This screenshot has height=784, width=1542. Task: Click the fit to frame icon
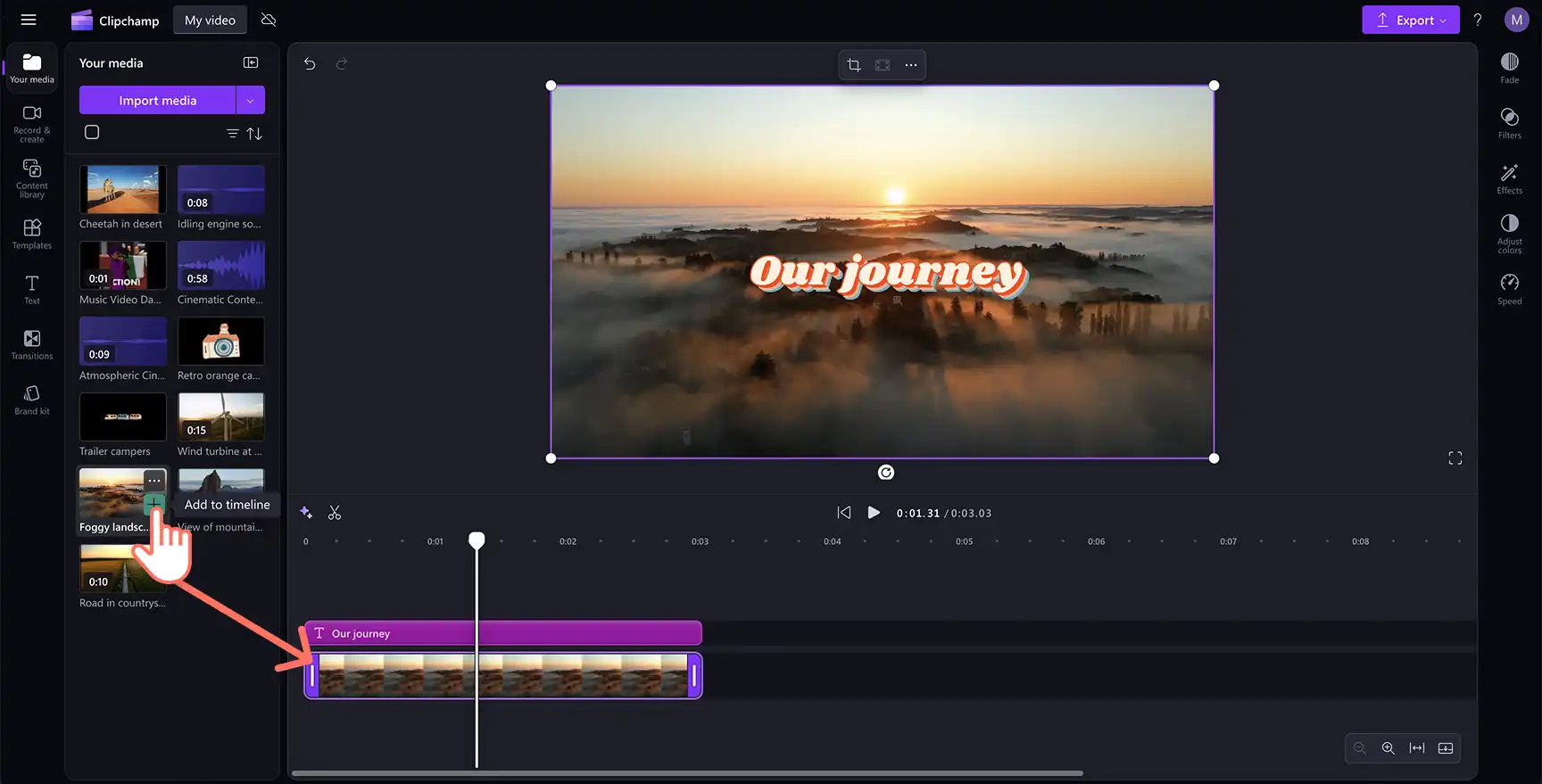point(883,65)
